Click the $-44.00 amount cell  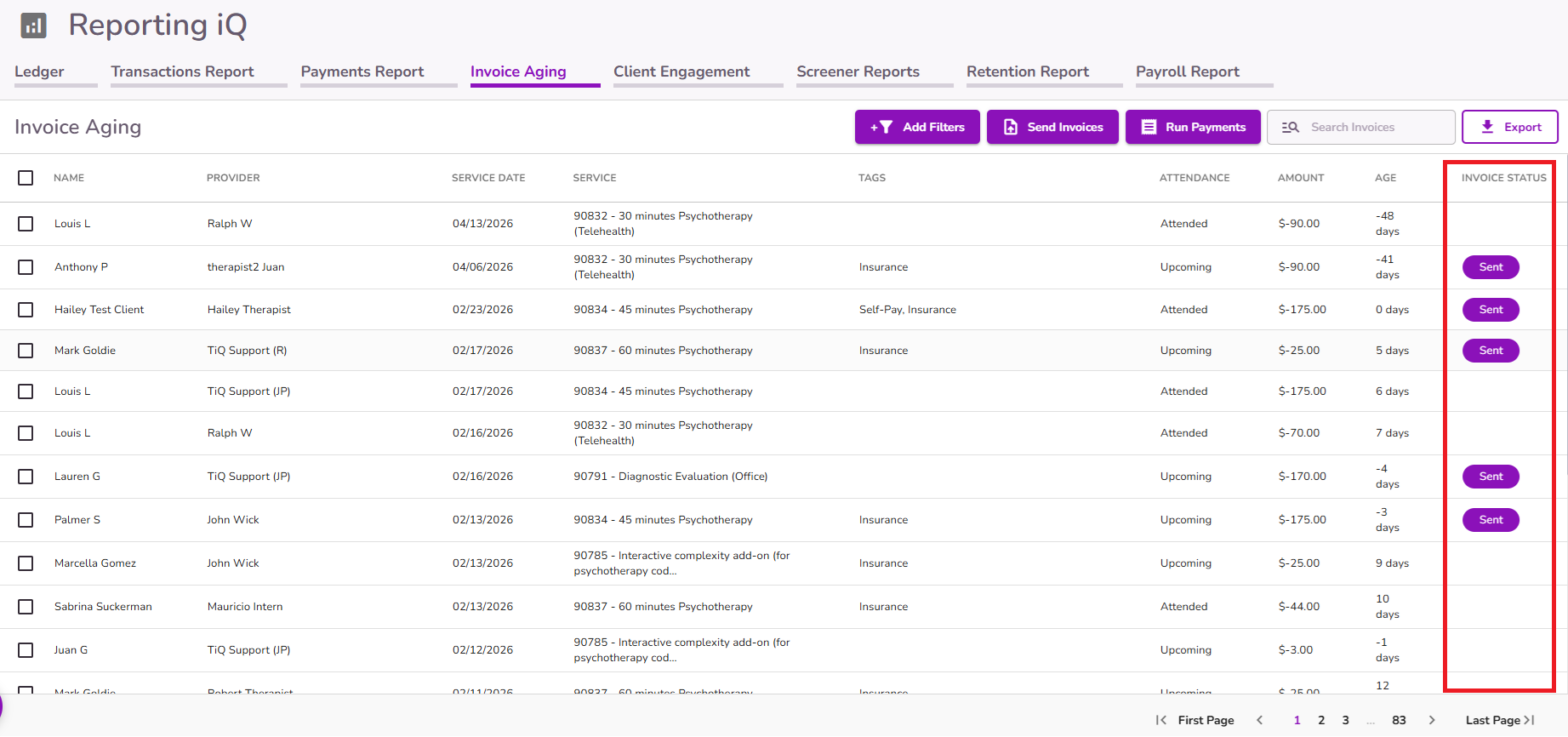1299,607
